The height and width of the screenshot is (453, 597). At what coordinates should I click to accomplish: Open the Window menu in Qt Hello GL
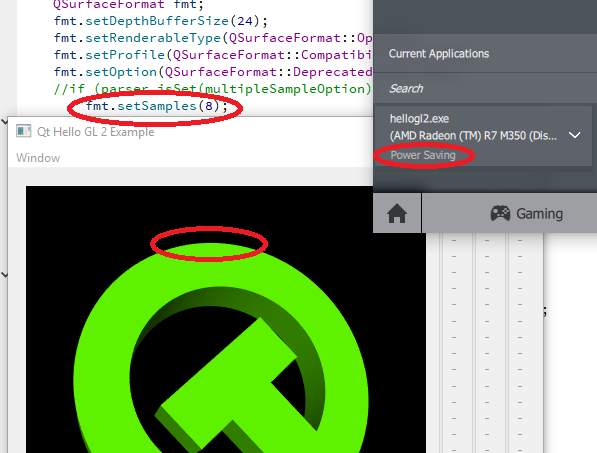pos(38,158)
